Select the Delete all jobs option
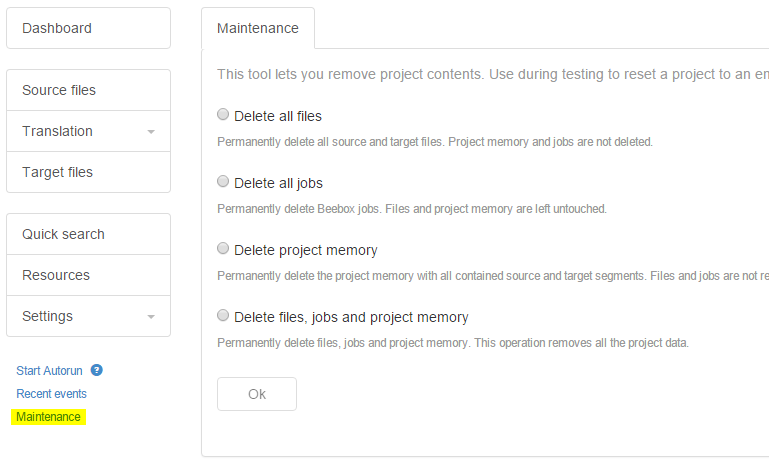Screen dimensions: 769x467 223,182
